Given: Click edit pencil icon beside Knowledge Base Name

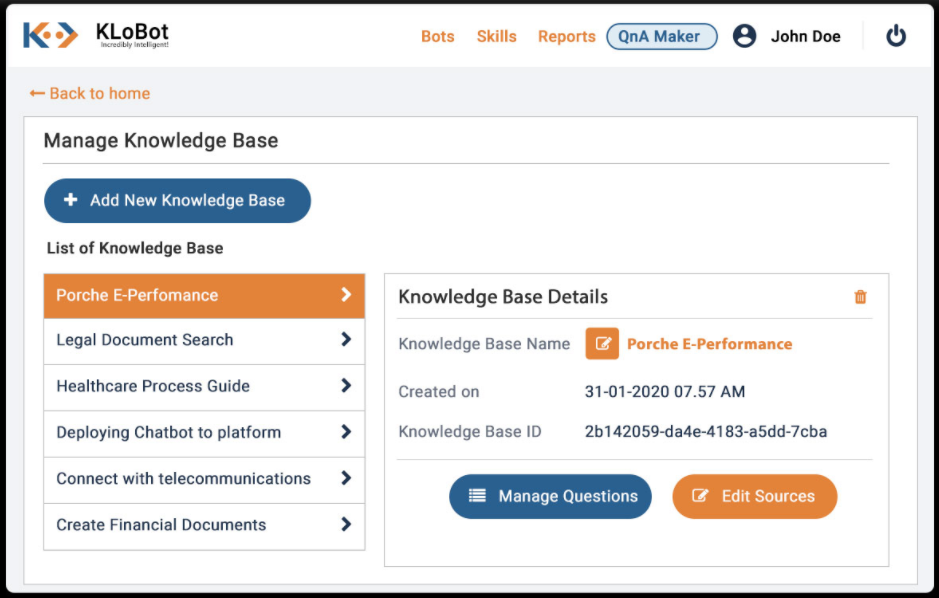Looking at the screenshot, I should tap(602, 344).
